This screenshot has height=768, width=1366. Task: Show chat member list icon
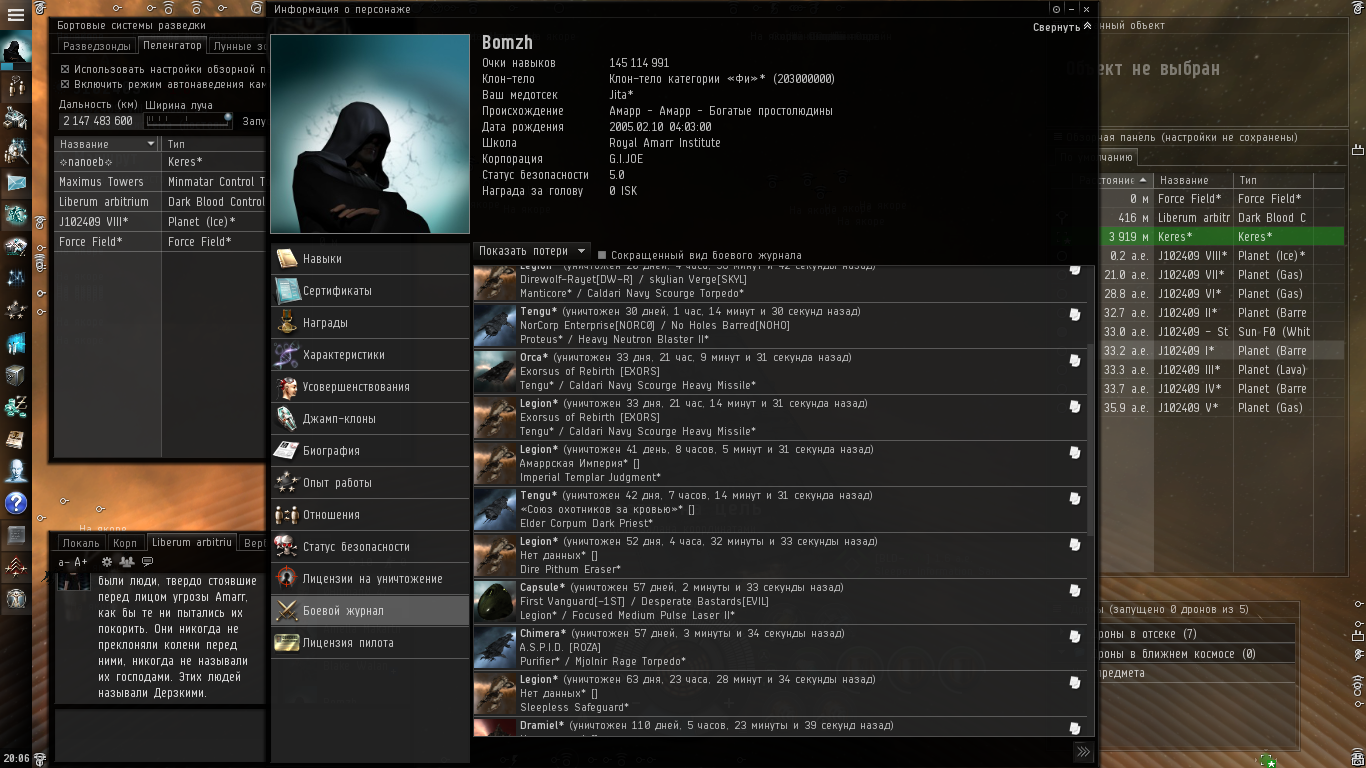point(127,562)
